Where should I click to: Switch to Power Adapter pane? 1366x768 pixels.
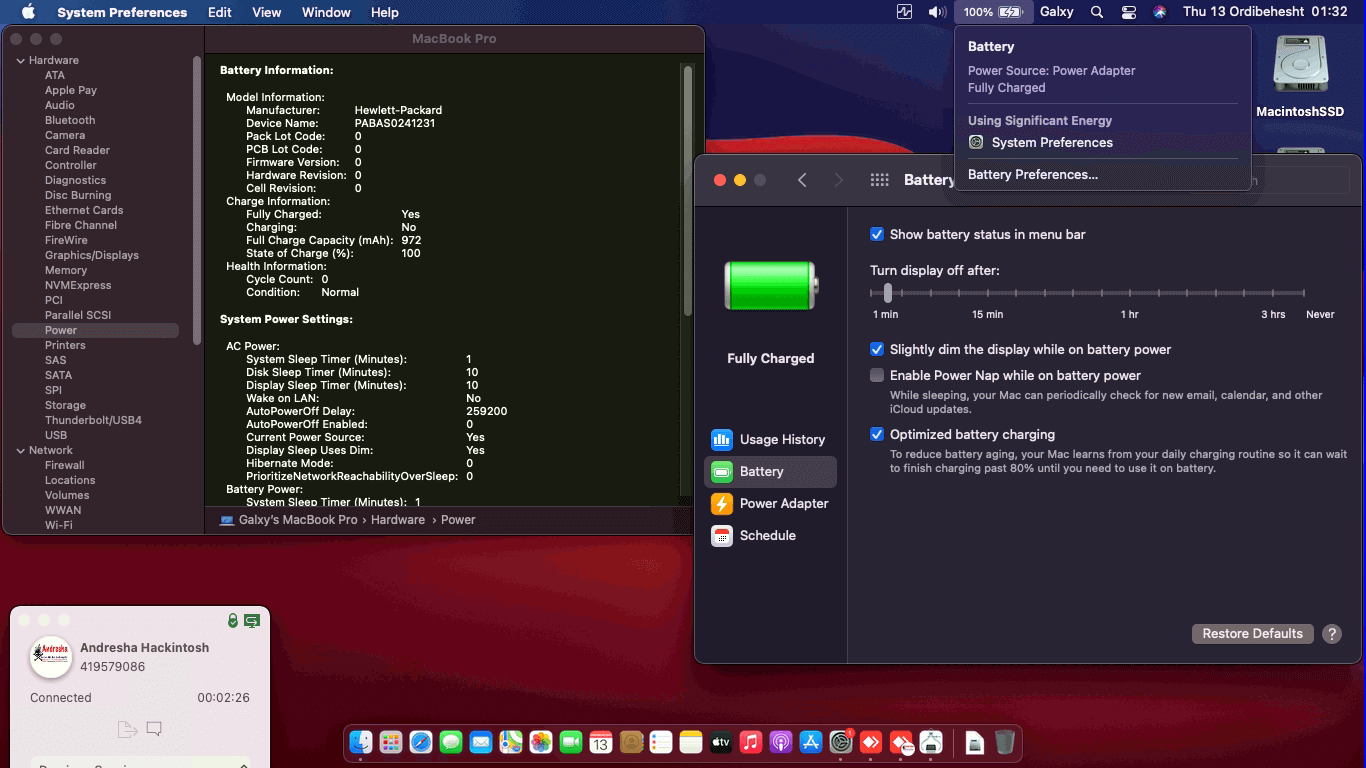[770, 503]
